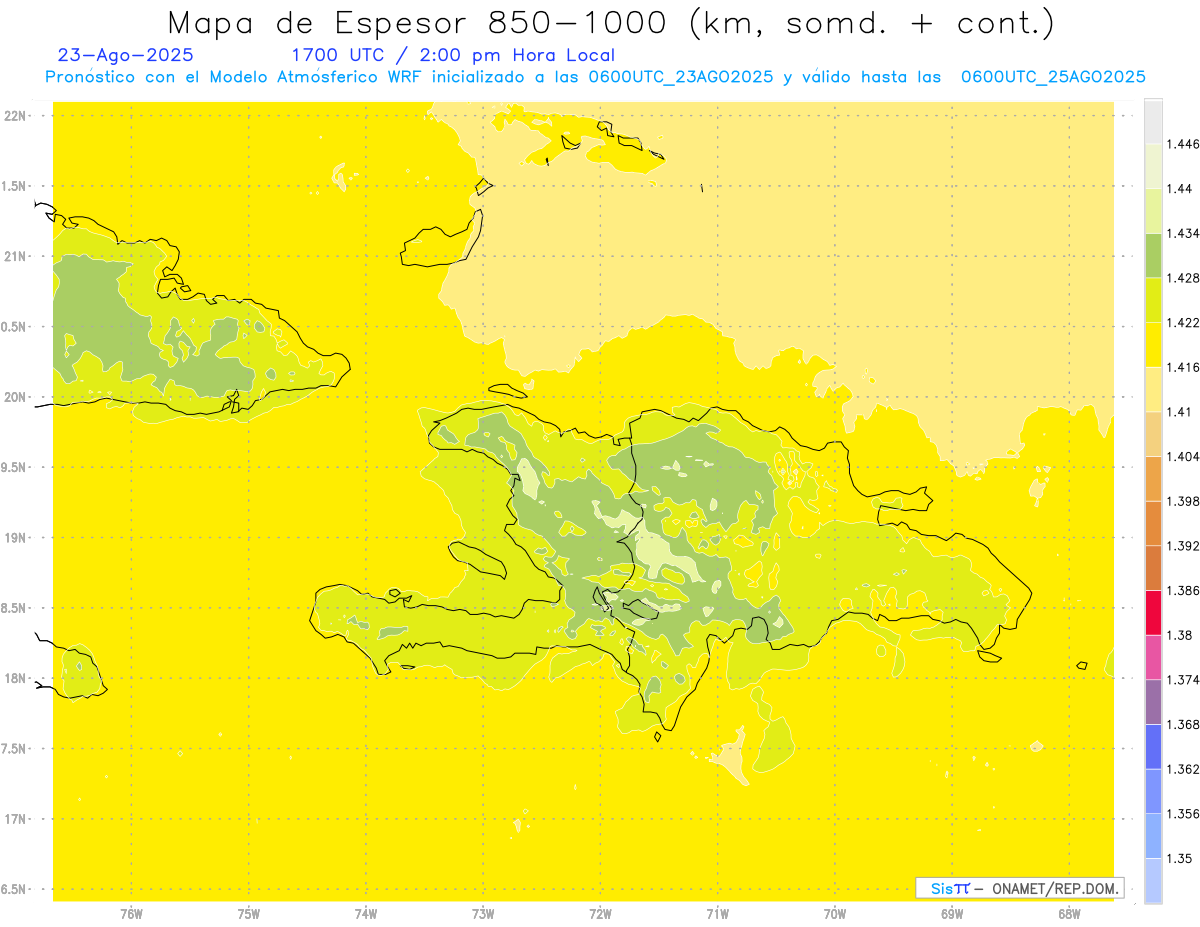This screenshot has width=1200, height=927.
Task: Pick the purple 1.368–1.374 colorbar swatch
Action: 1153,702
